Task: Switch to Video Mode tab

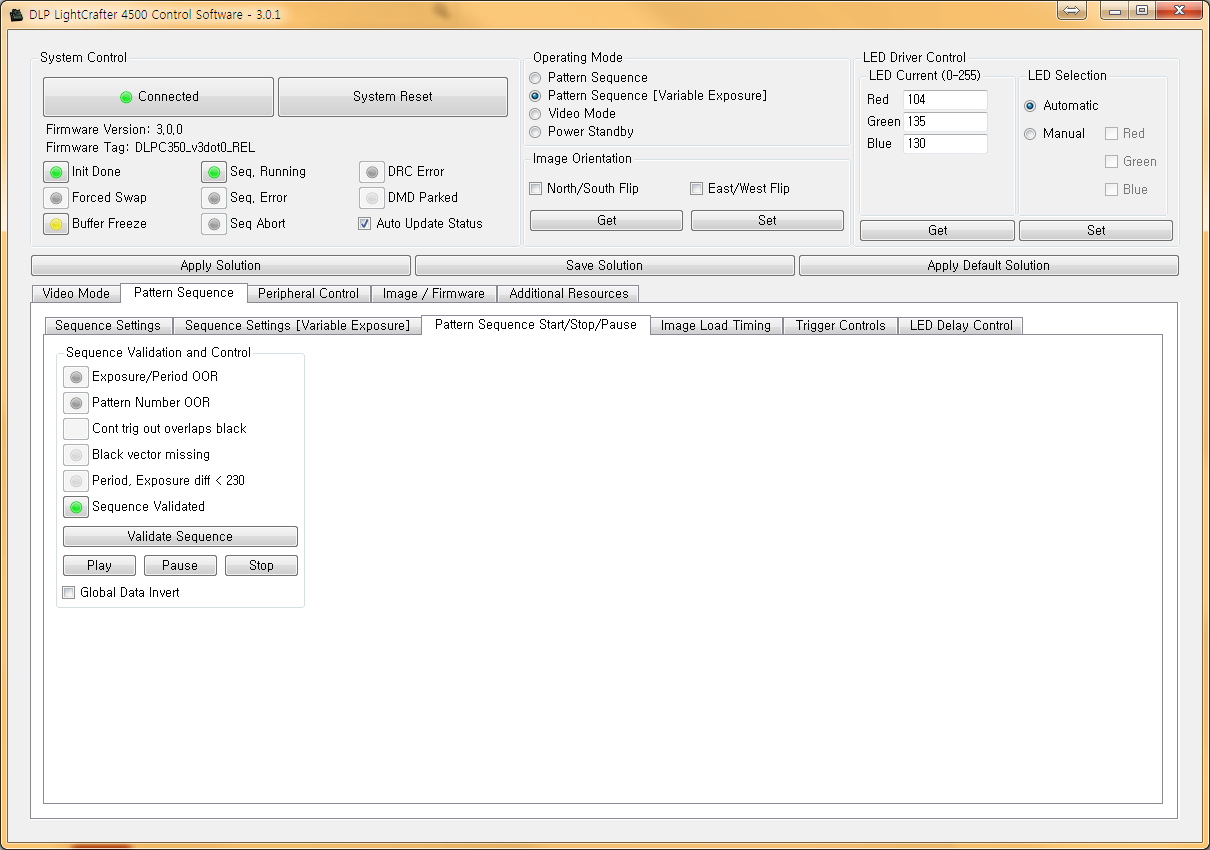Action: click(x=76, y=294)
